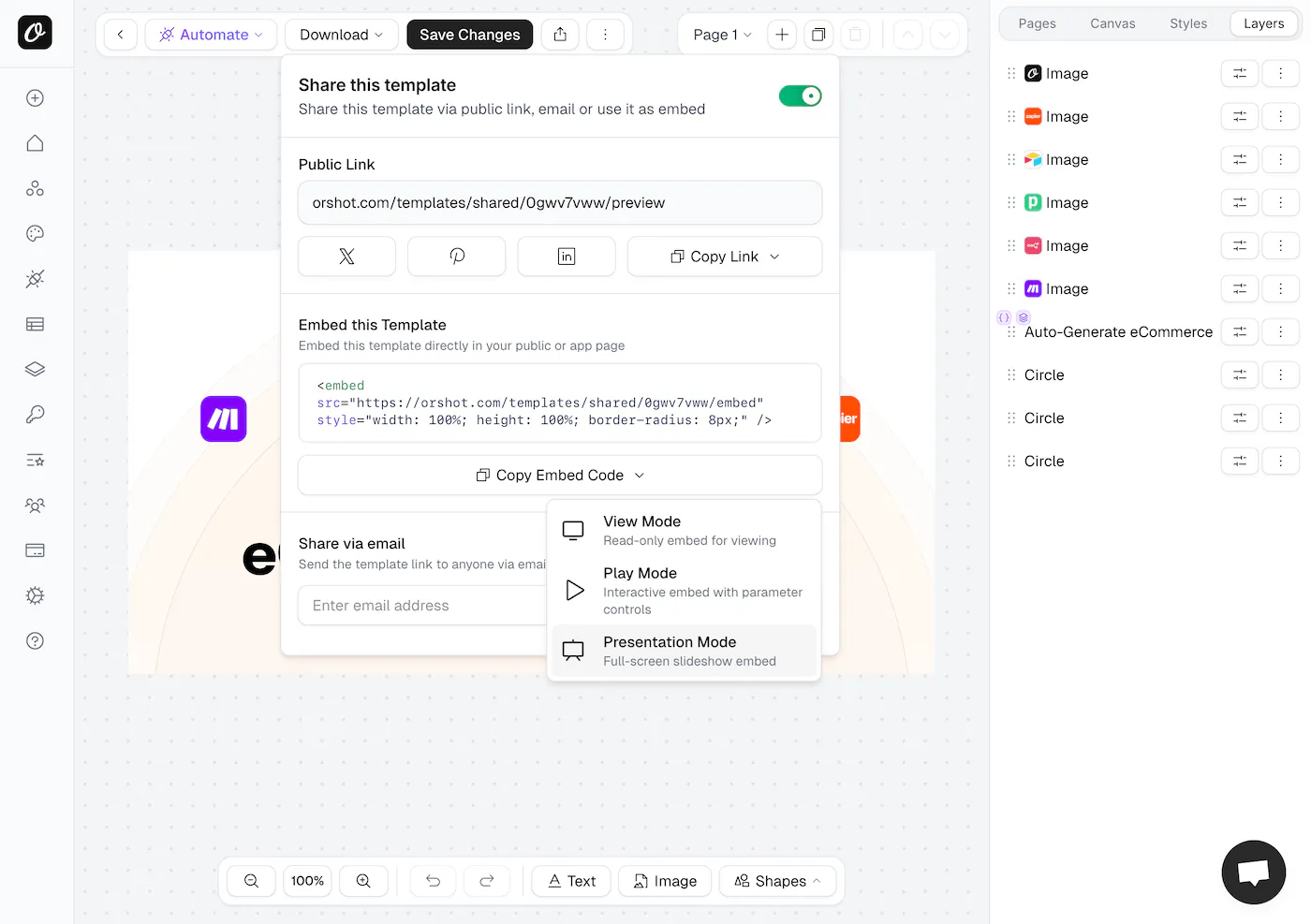1311x924 pixels.
Task: Open the settings gear icon in sidebar
Action: pos(35,595)
